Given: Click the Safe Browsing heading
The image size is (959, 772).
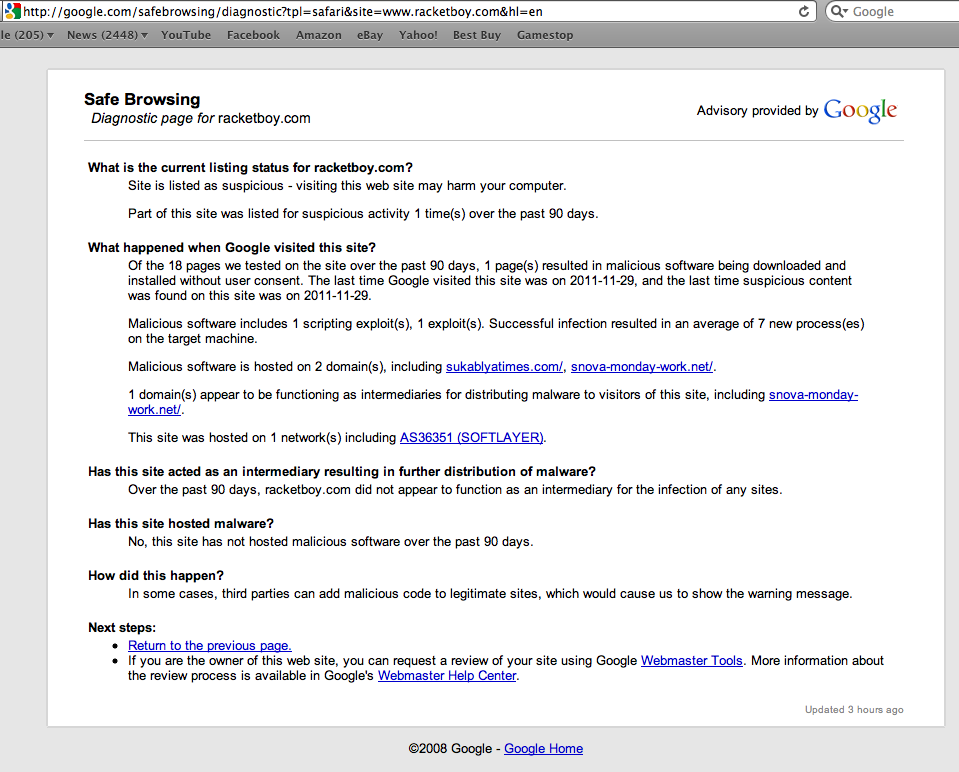Looking at the screenshot, I should [142, 99].
